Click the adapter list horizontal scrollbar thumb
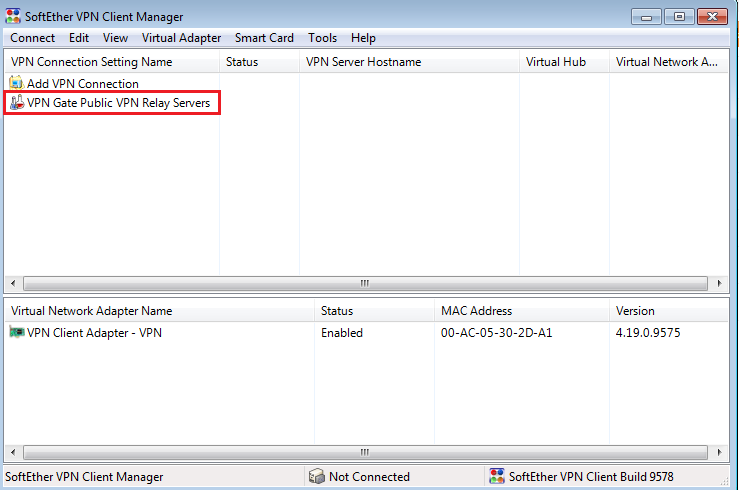 pos(365,452)
